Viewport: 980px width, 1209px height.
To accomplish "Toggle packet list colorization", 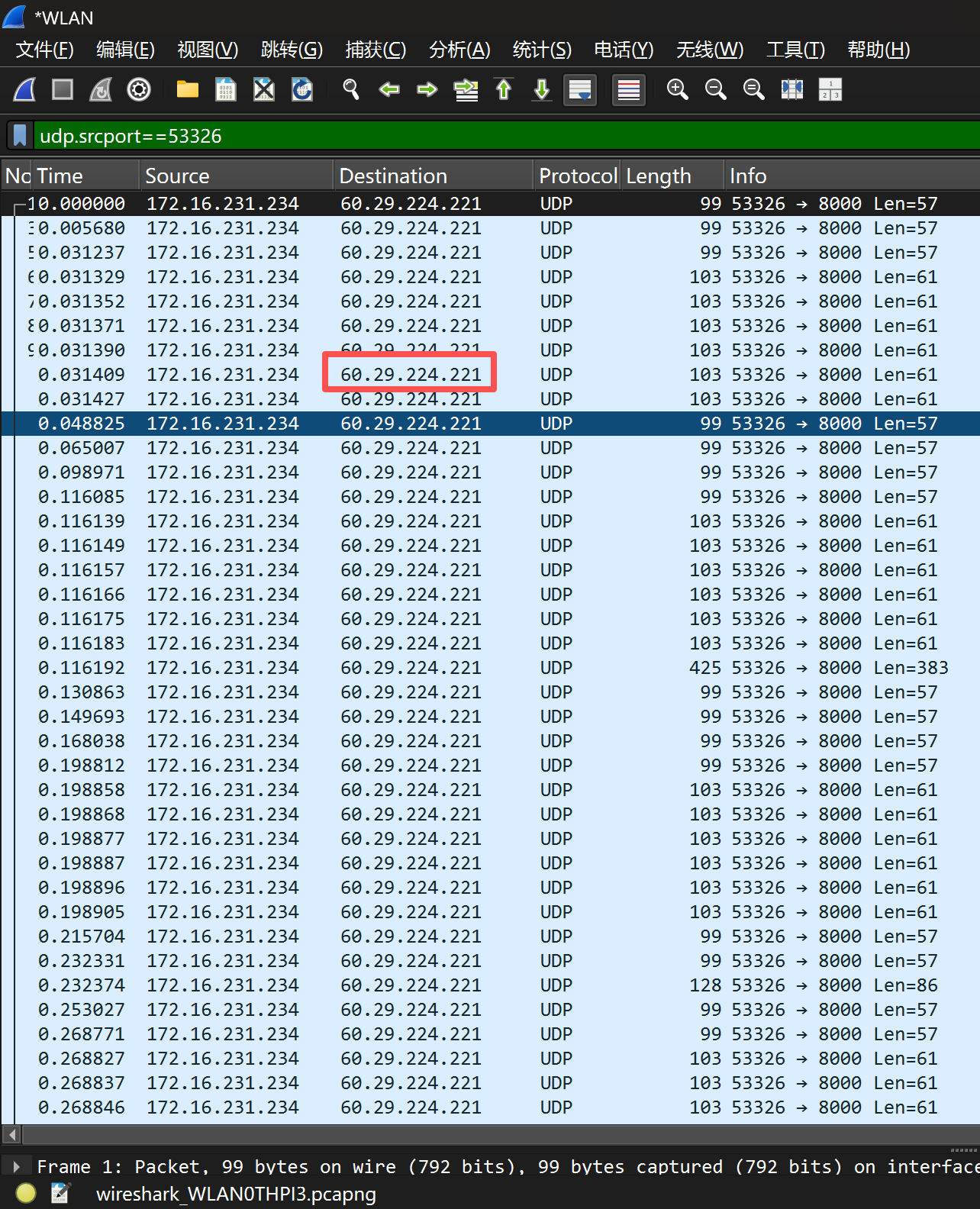I will pos(629,90).
